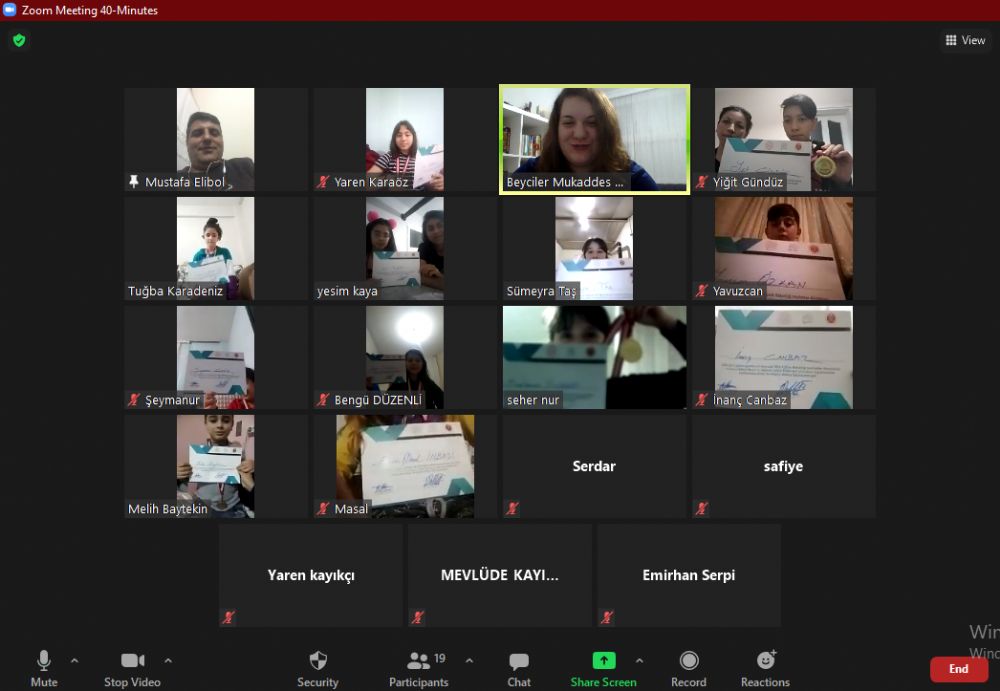The height and width of the screenshot is (691, 1000).
Task: Click the pin icon on Mustafa Elibol
Action: pyautogui.click(x=133, y=182)
